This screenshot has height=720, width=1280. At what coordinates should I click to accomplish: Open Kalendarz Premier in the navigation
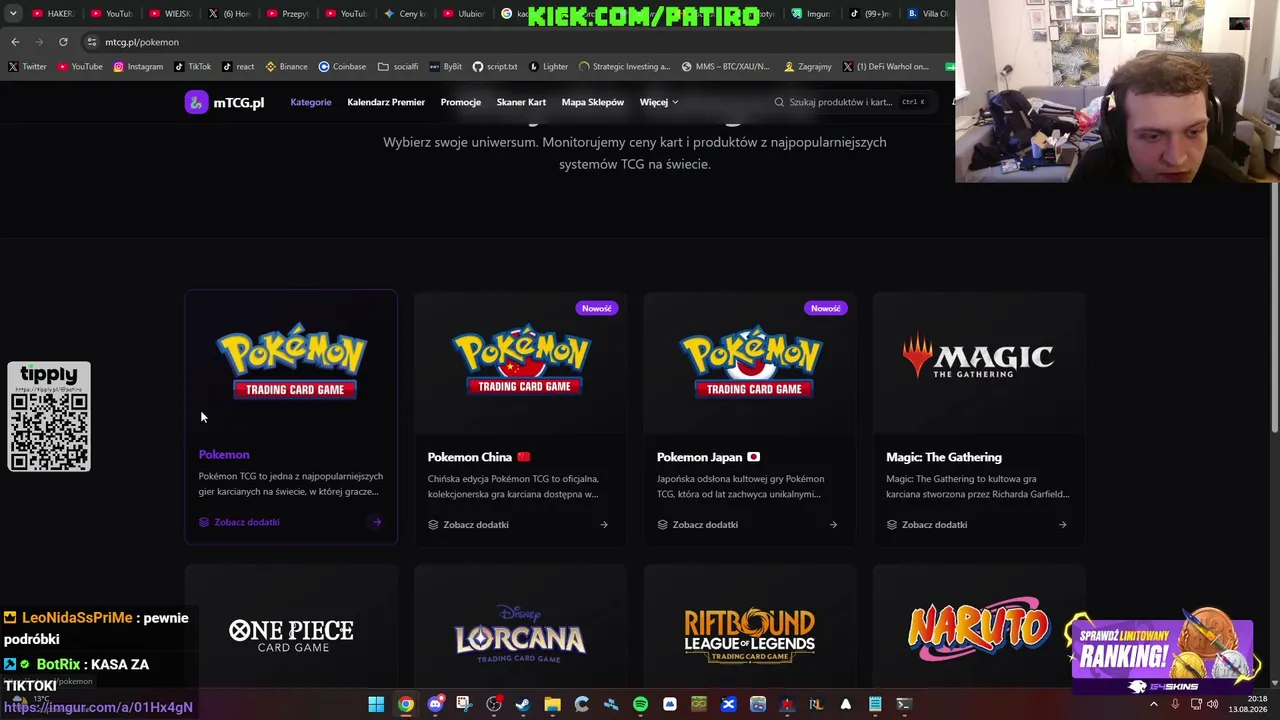point(386,102)
